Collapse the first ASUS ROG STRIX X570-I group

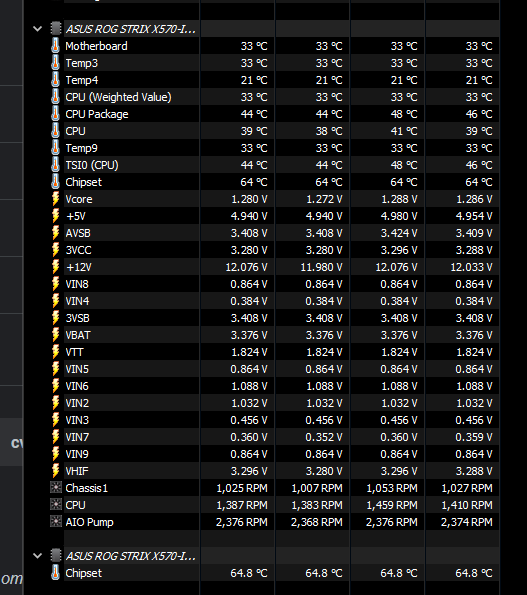pos(37,29)
